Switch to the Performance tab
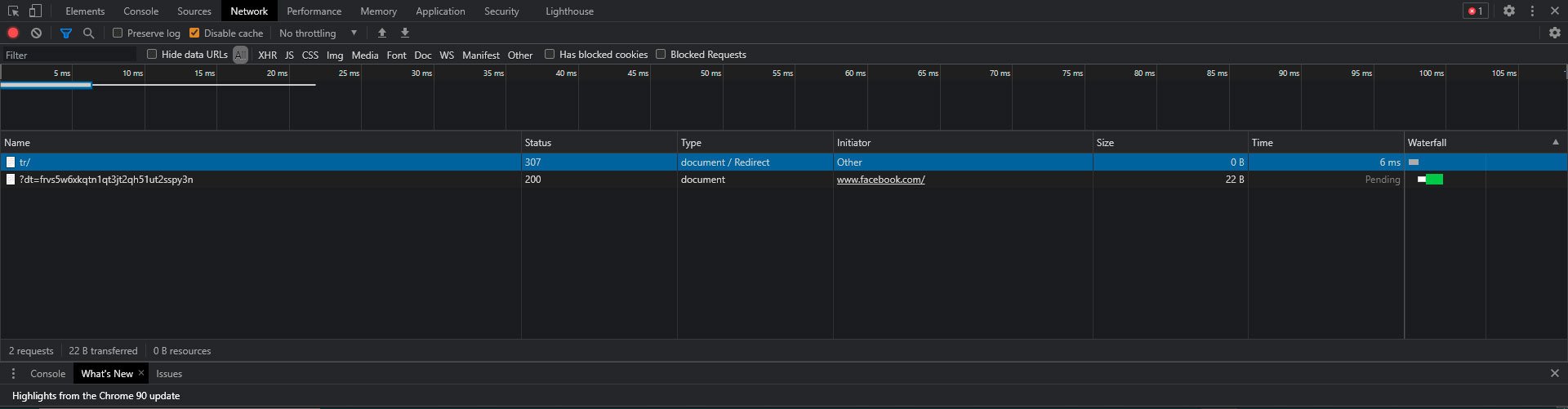1568x409 pixels. 314,11
